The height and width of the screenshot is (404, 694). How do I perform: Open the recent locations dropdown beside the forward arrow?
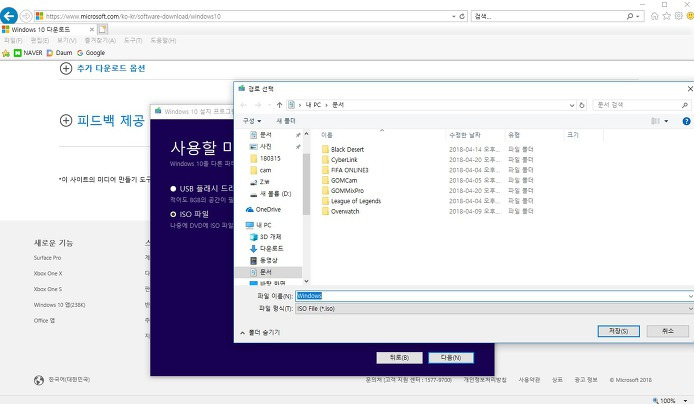pos(269,105)
